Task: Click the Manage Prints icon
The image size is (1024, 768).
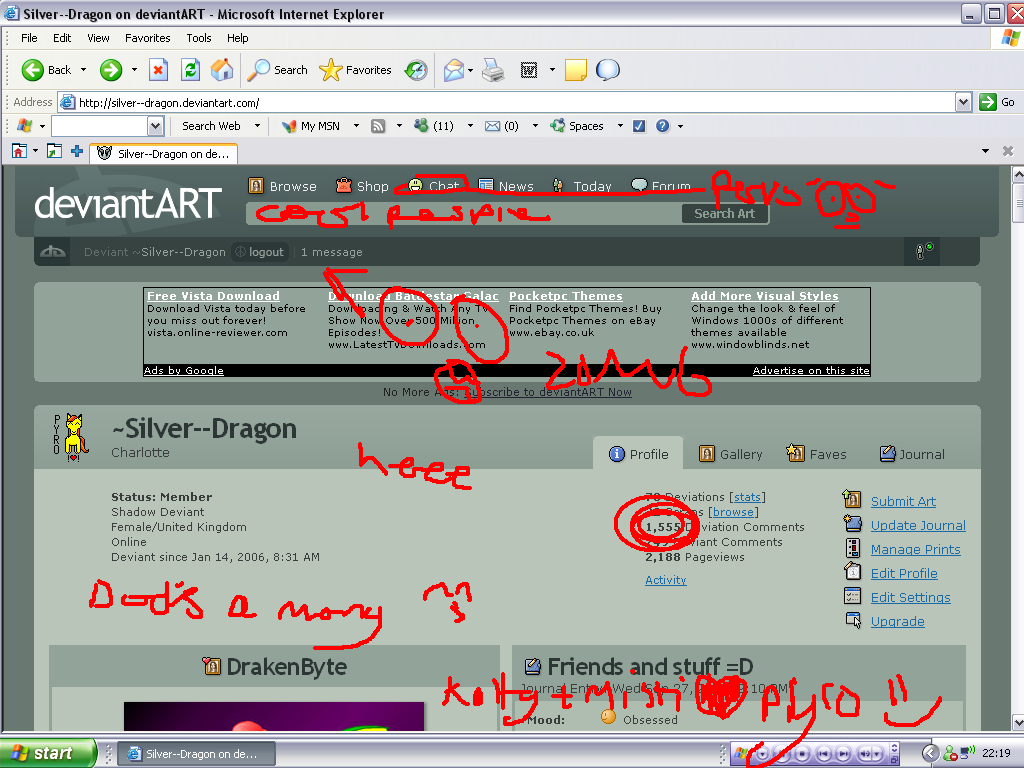Action: coord(852,548)
